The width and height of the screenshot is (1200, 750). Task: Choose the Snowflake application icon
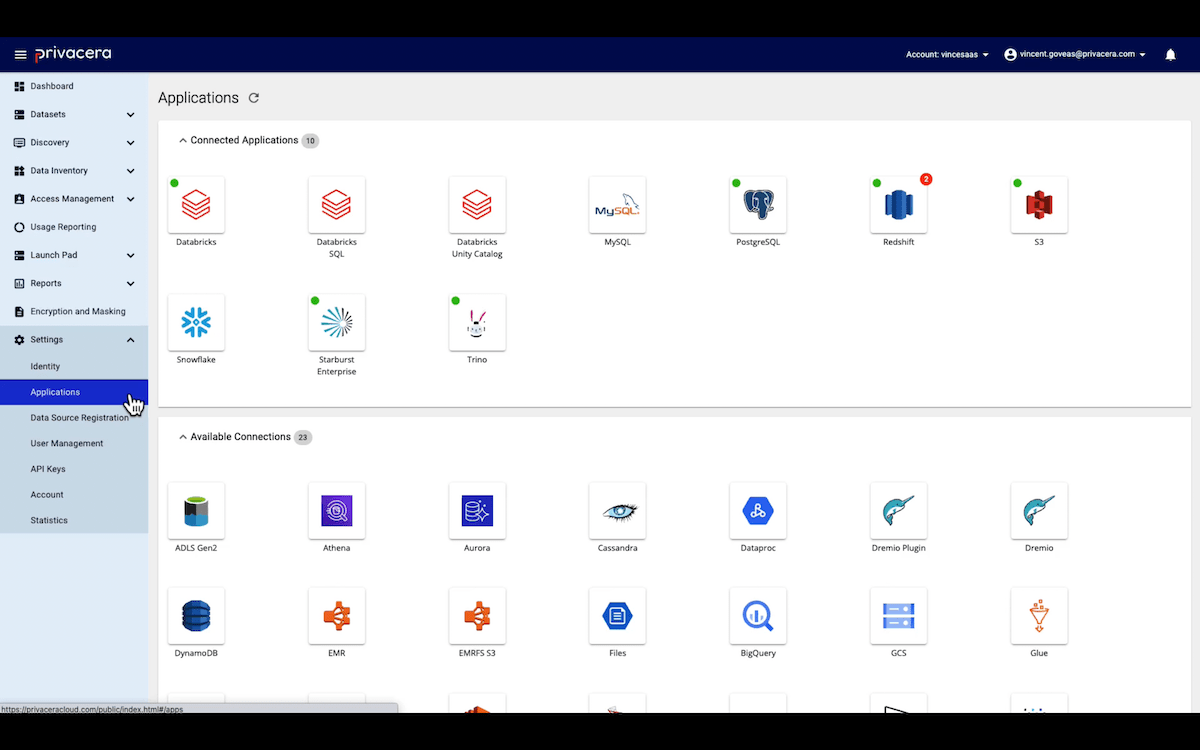(x=196, y=322)
